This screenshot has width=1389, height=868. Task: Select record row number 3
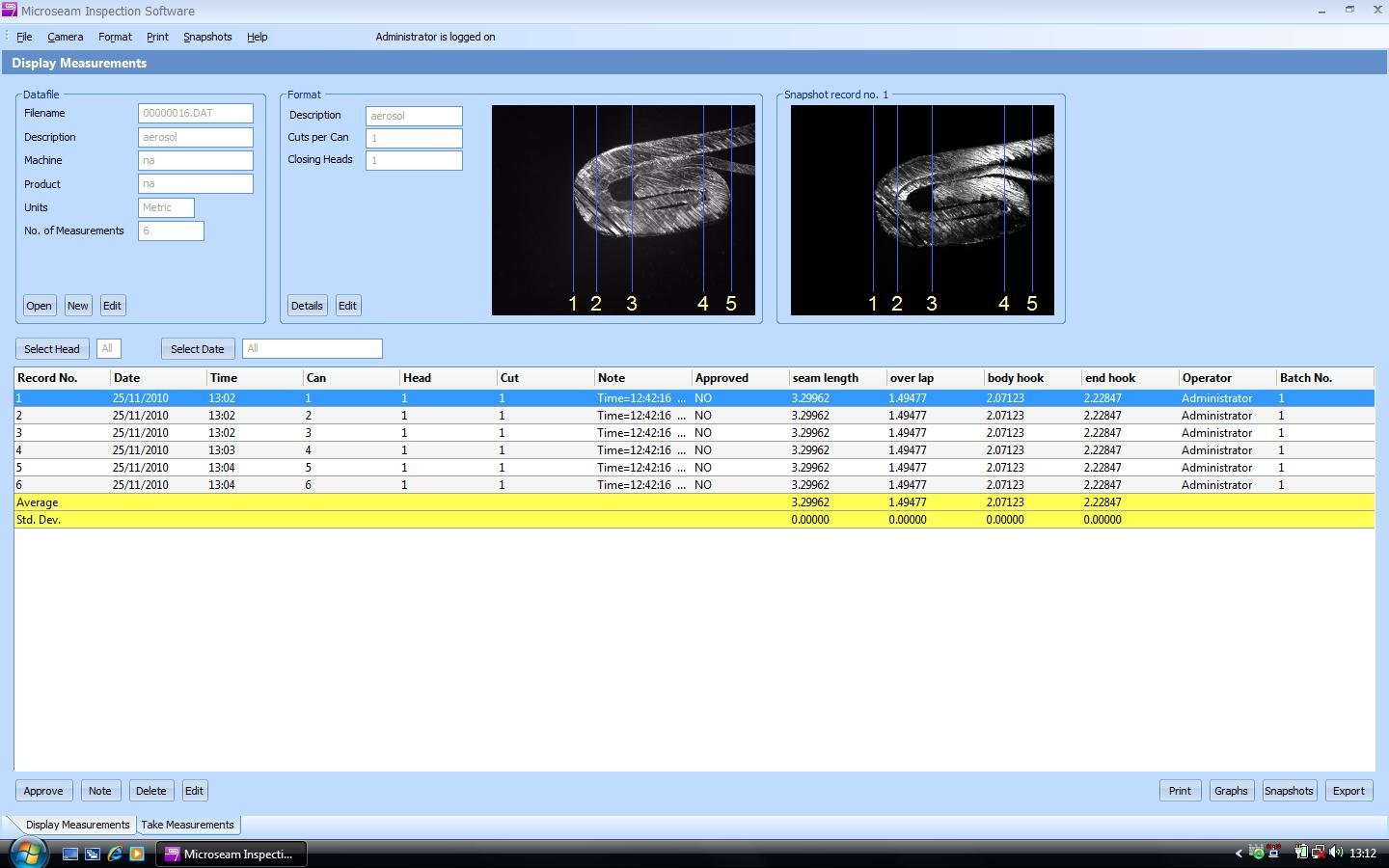pyautogui.click(x=694, y=433)
